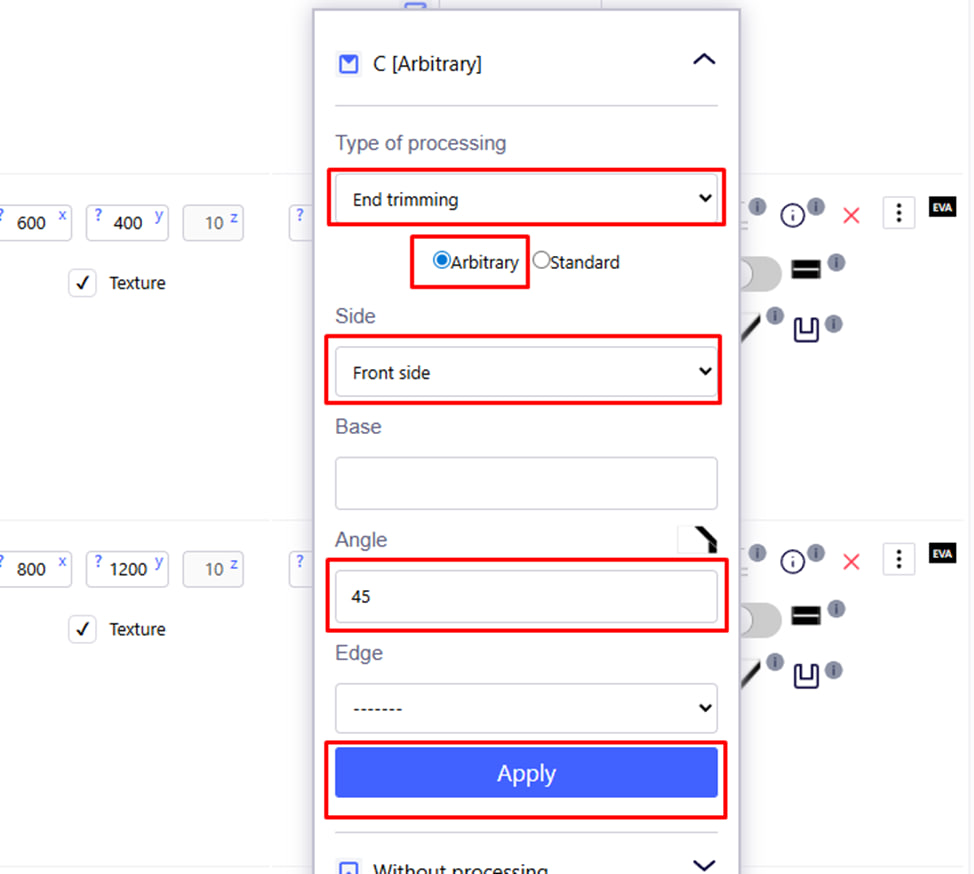Image resolution: width=974 pixels, height=874 pixels.
Task: Toggle the Texture checkbox under 800x1200 row
Action: pos(82,629)
